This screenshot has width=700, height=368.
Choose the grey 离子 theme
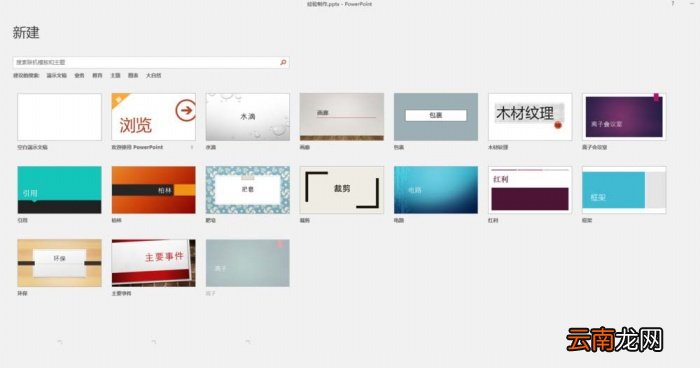248,263
